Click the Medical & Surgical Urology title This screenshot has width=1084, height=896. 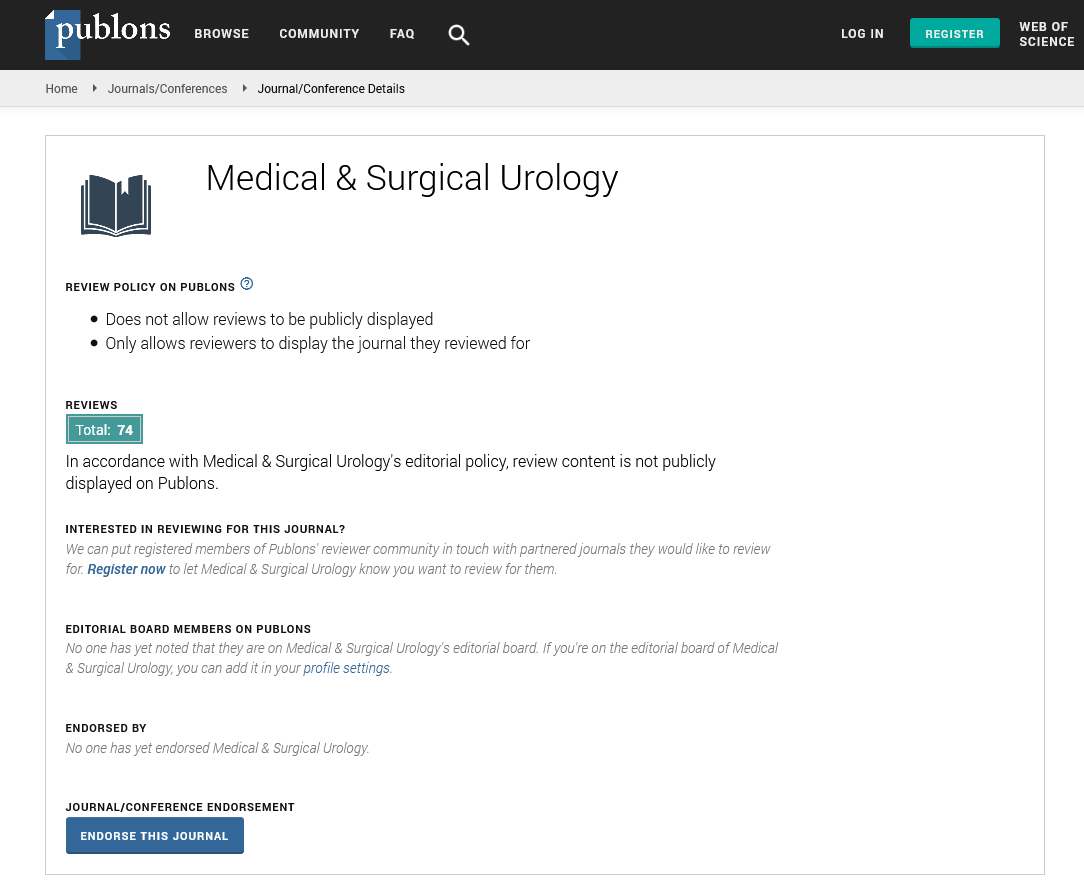[412, 178]
